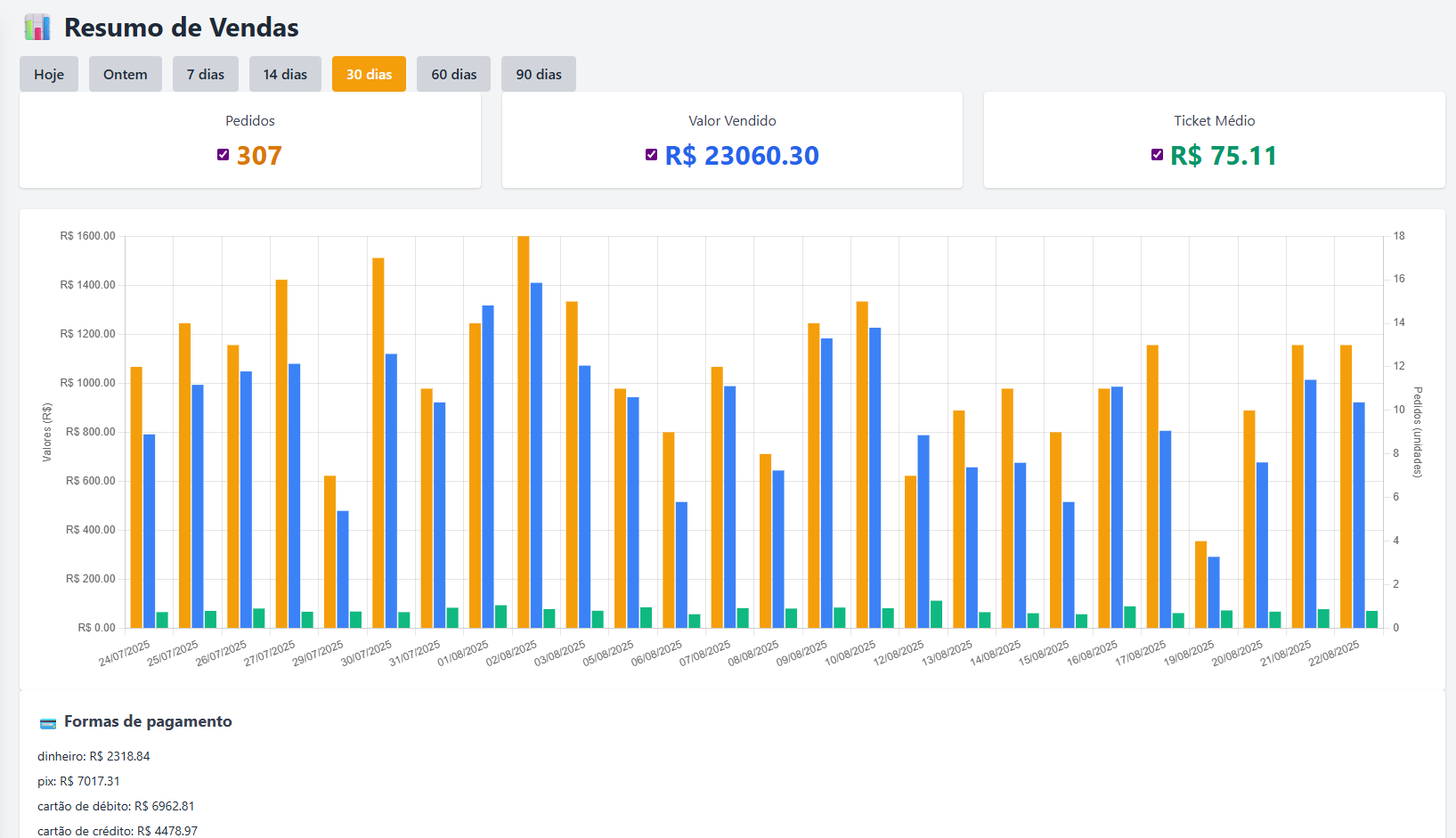1456x838 pixels.
Task: Click the credit card icon near Formas de pagamento
Action: pyautogui.click(x=48, y=723)
